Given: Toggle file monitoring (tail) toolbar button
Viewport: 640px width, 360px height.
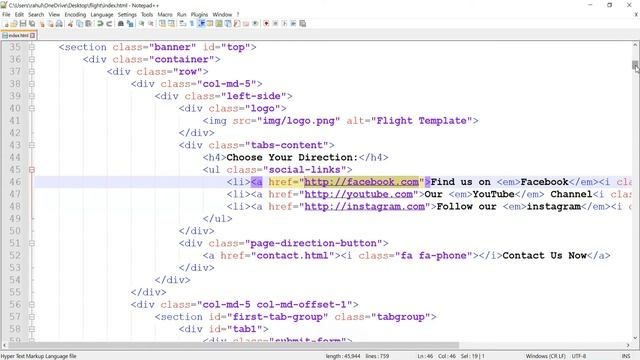Looking at the screenshot, I should coord(255,24).
